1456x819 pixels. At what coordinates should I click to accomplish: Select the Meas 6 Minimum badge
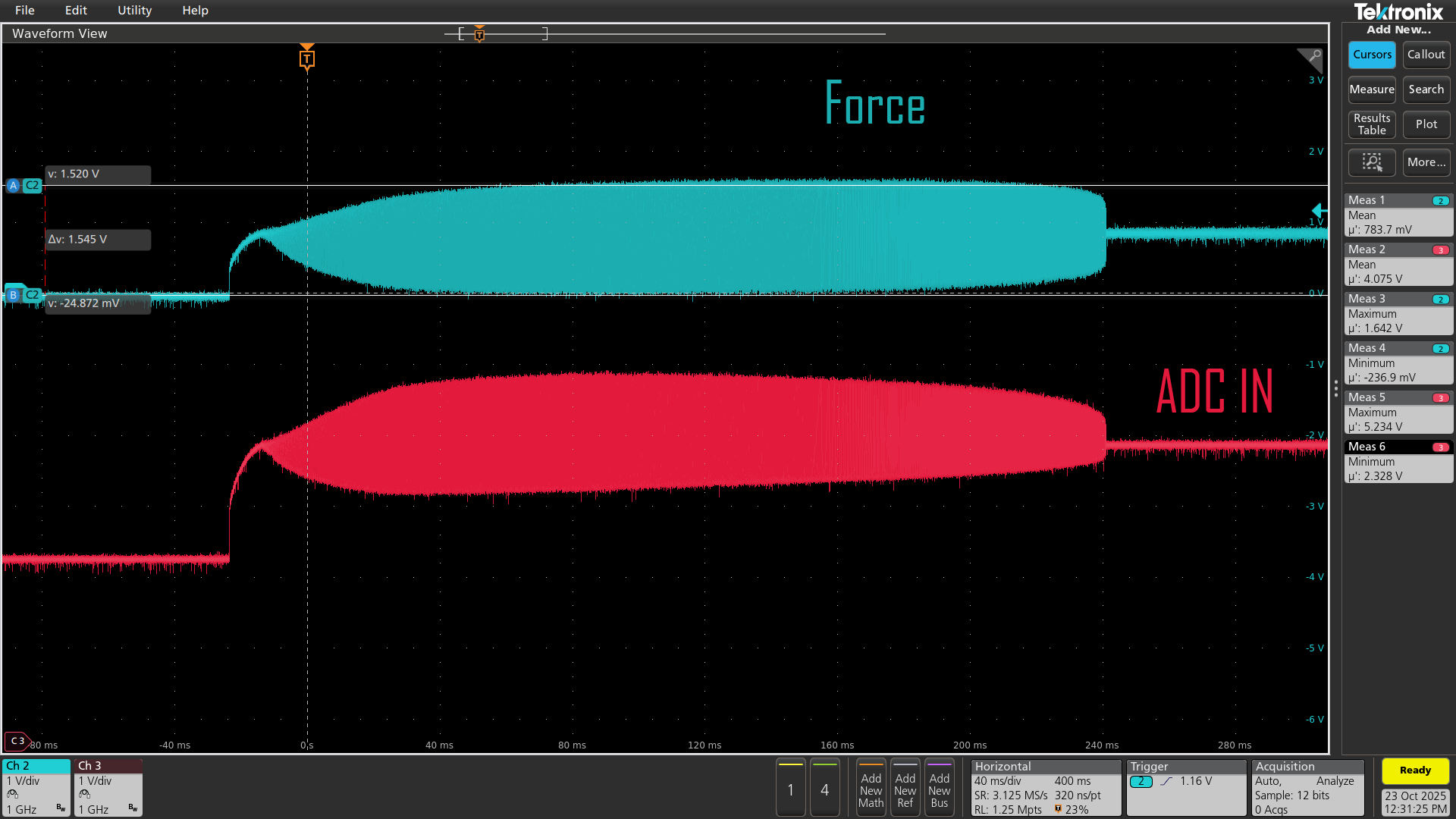click(x=1398, y=462)
